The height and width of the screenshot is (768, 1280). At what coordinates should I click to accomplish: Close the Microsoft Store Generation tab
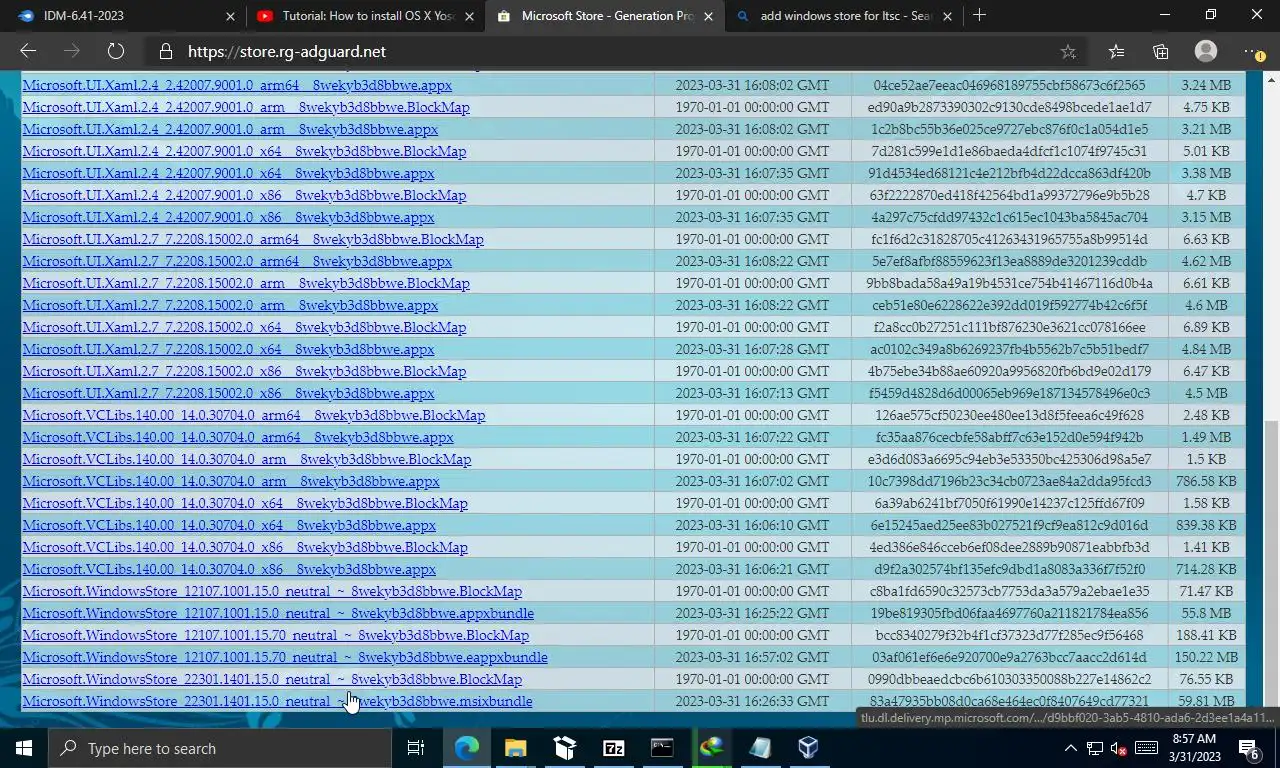click(x=709, y=16)
